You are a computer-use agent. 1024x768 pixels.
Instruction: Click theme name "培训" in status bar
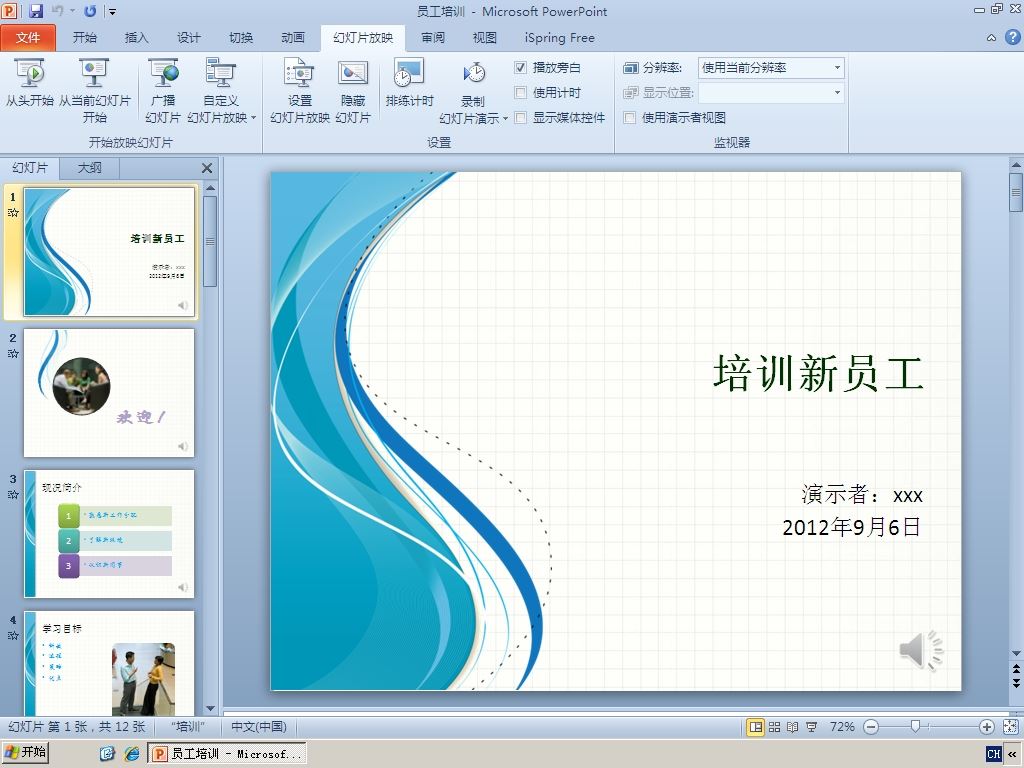tap(189, 727)
